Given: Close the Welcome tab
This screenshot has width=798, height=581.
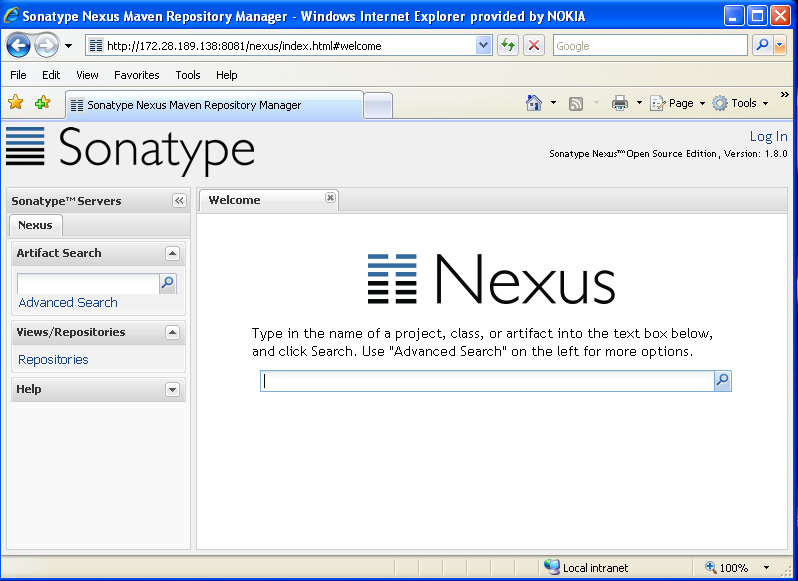Looking at the screenshot, I should pyautogui.click(x=330, y=197).
